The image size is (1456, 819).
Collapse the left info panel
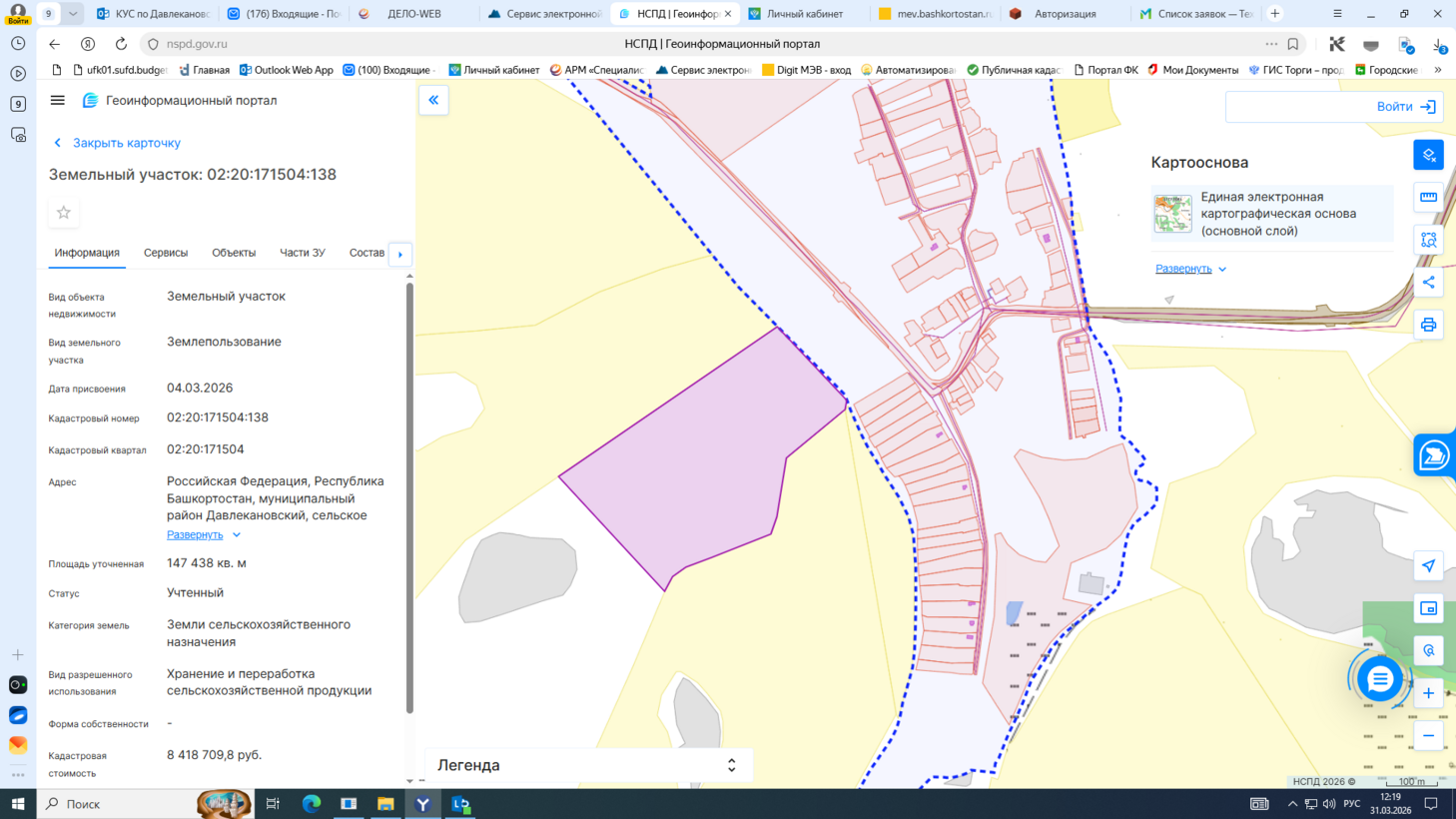tap(433, 100)
